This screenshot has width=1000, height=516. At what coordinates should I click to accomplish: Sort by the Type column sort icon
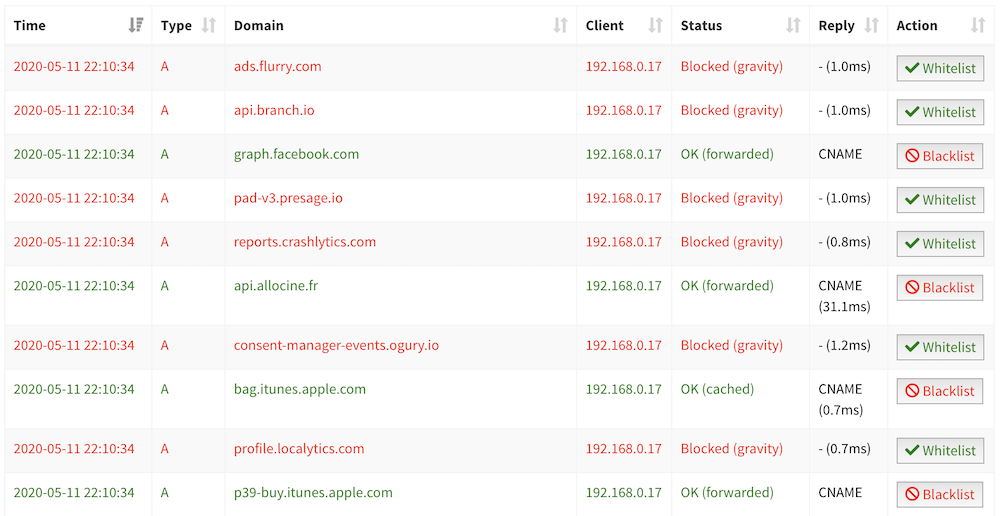(209, 26)
